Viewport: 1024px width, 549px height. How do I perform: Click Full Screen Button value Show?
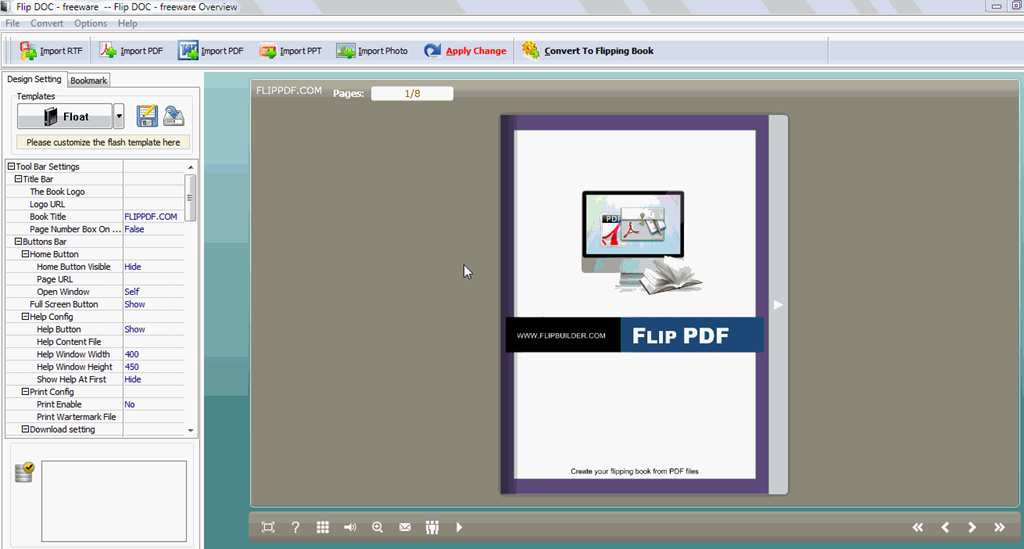(x=135, y=304)
